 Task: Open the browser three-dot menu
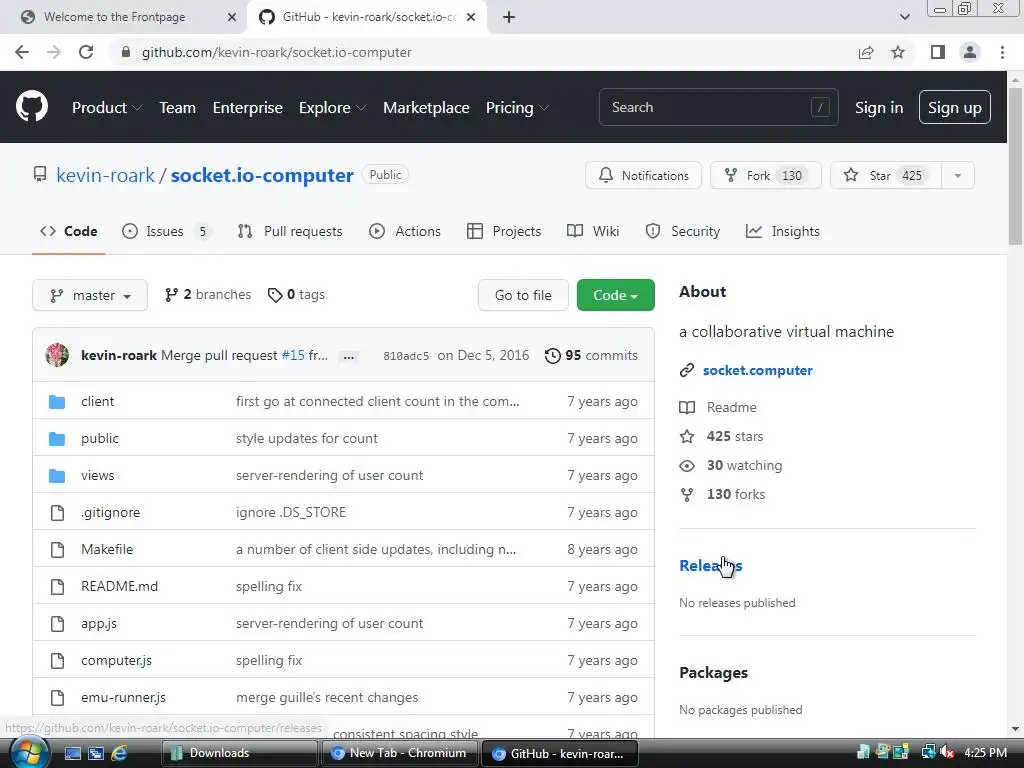1002,52
